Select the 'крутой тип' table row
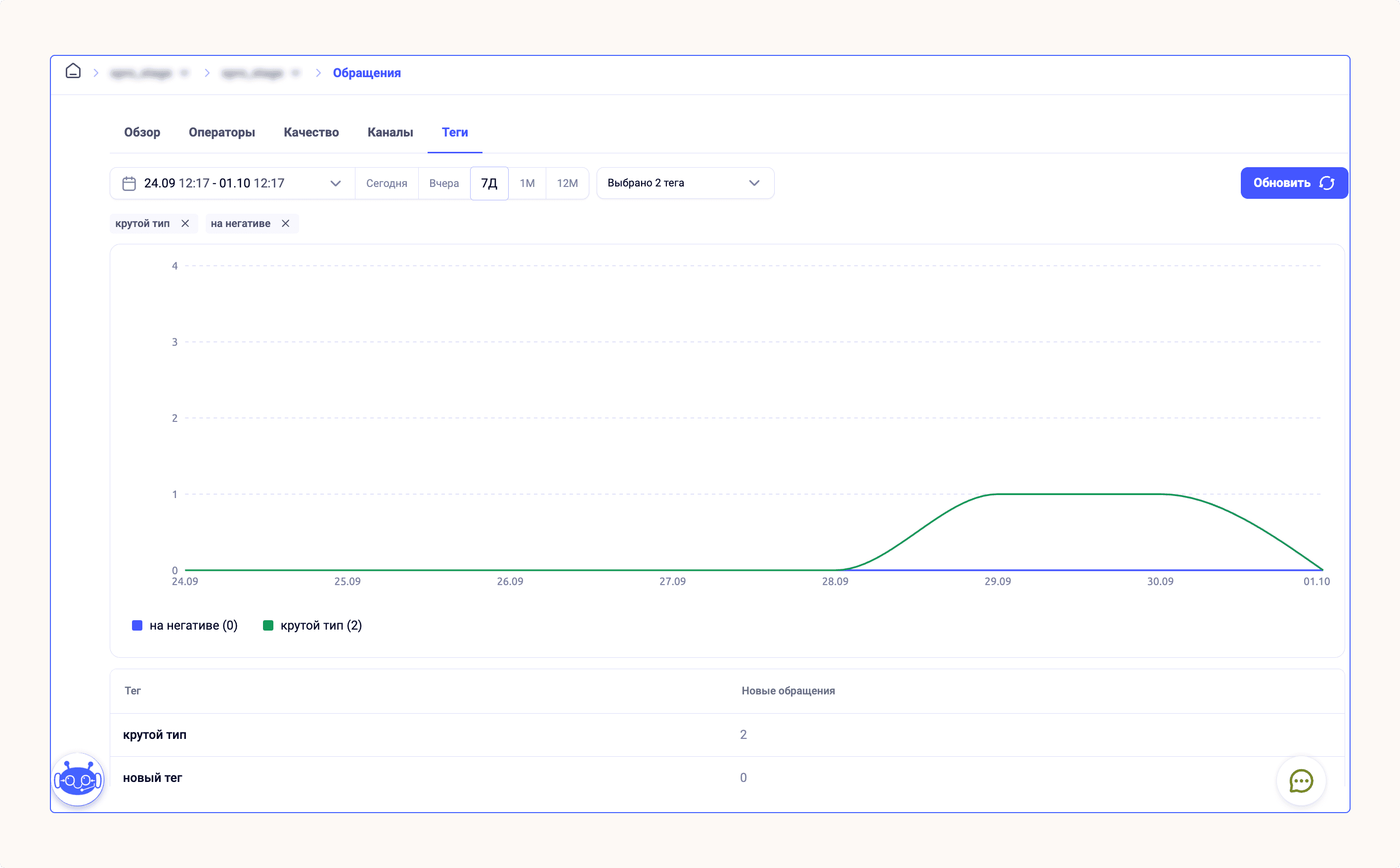This screenshot has height=868, width=1400. tap(727, 735)
